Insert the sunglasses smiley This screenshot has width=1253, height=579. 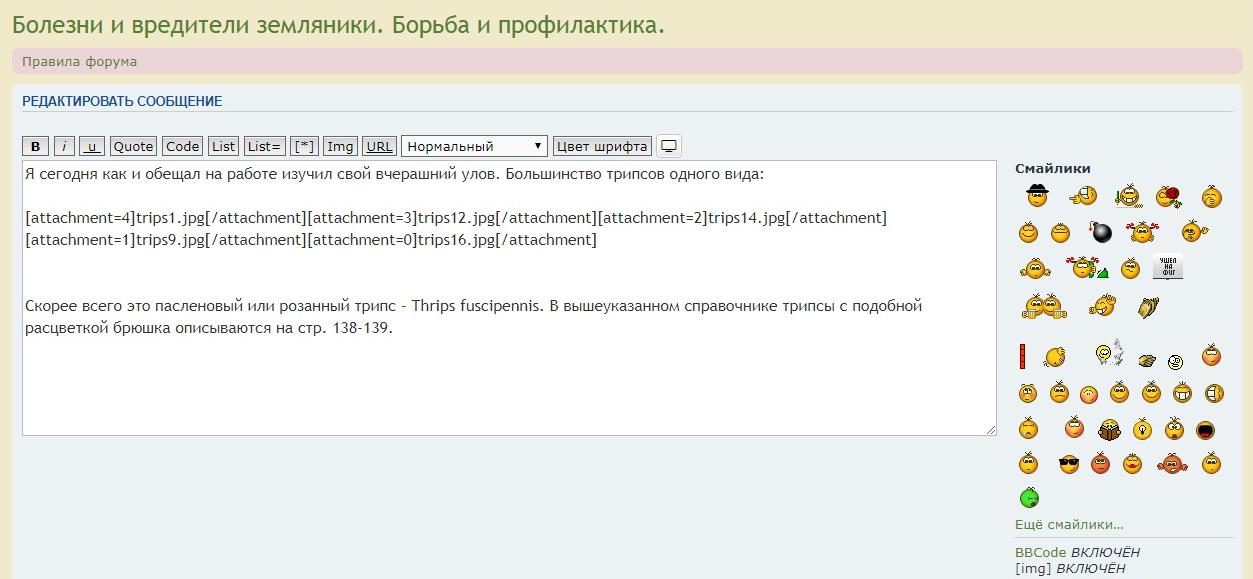tap(1069, 464)
